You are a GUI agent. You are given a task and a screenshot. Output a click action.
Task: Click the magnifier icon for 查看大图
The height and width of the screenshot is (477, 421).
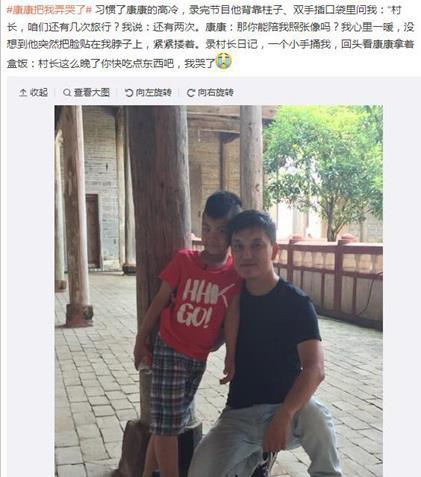tap(67, 92)
